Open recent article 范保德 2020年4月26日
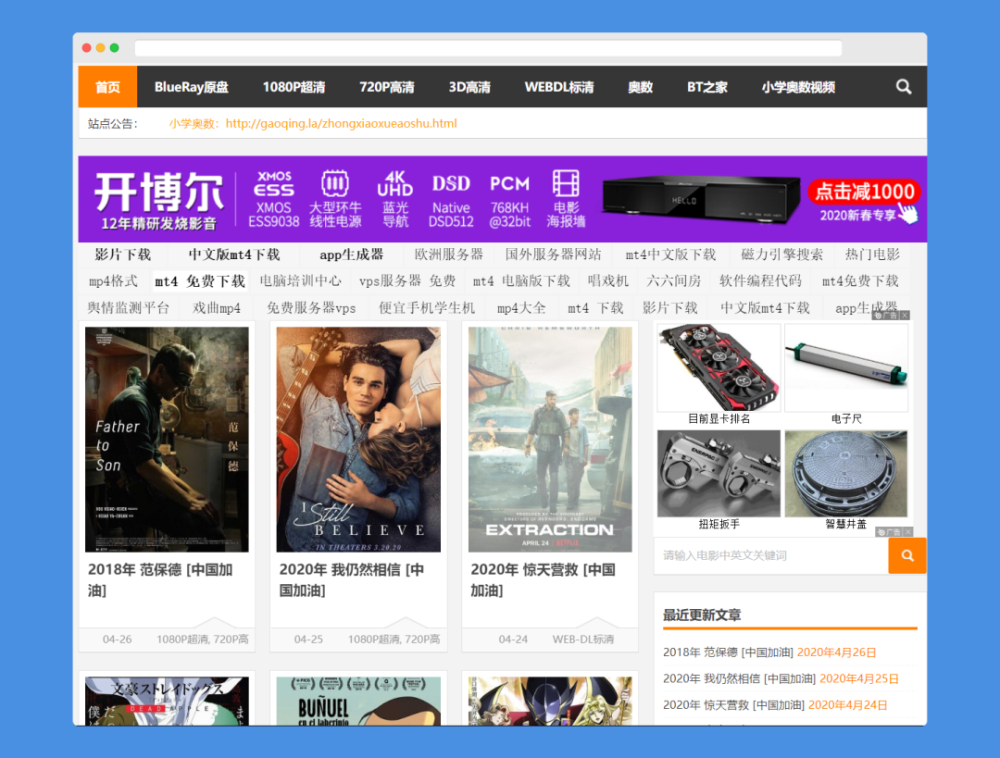 (769, 652)
